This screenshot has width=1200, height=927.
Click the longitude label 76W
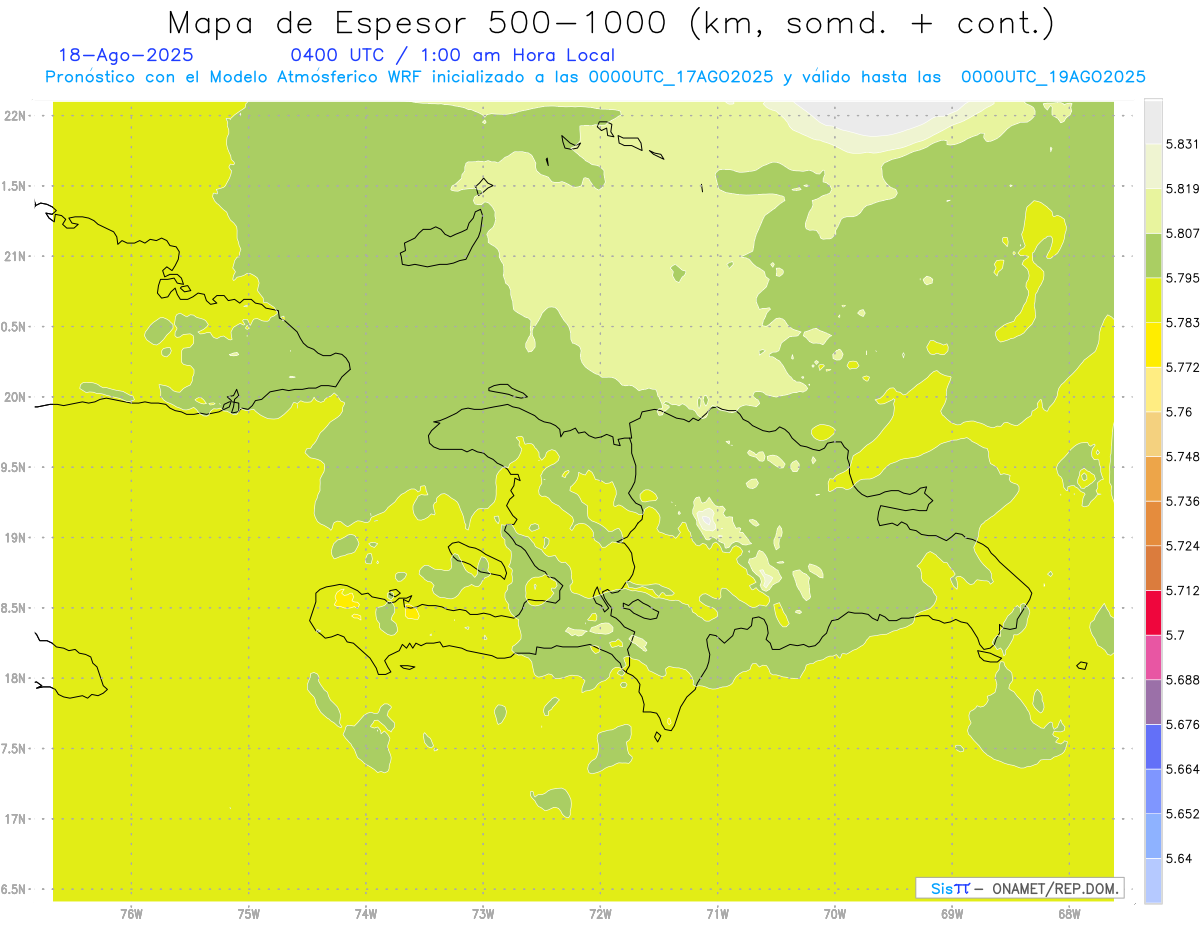coord(131,914)
